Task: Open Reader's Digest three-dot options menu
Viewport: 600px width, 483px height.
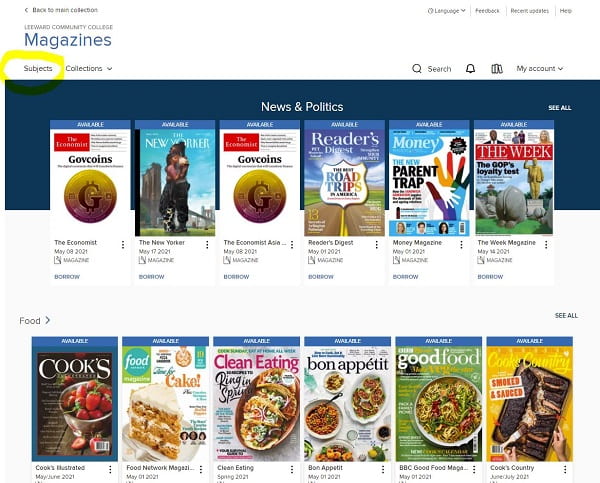Action: click(x=377, y=245)
